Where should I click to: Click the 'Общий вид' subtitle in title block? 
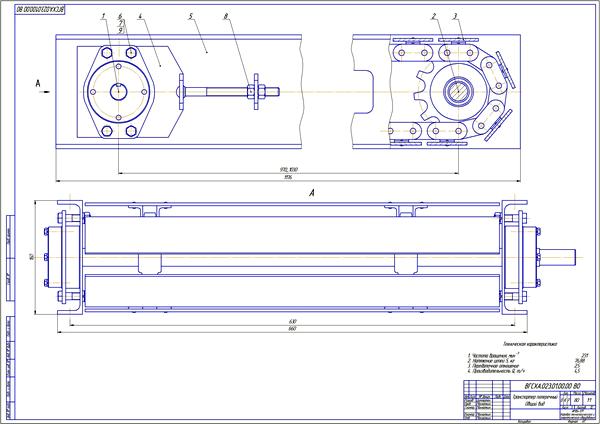click(x=536, y=404)
